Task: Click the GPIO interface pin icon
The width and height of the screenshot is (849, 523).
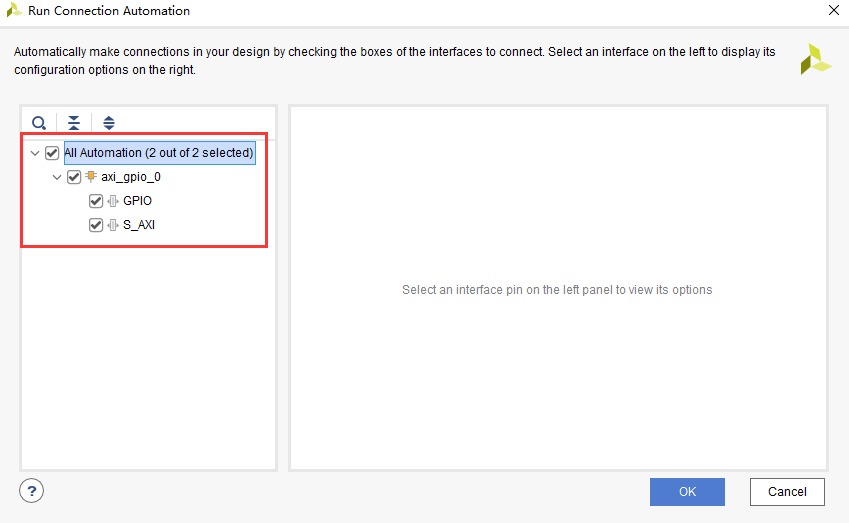Action: [x=113, y=201]
